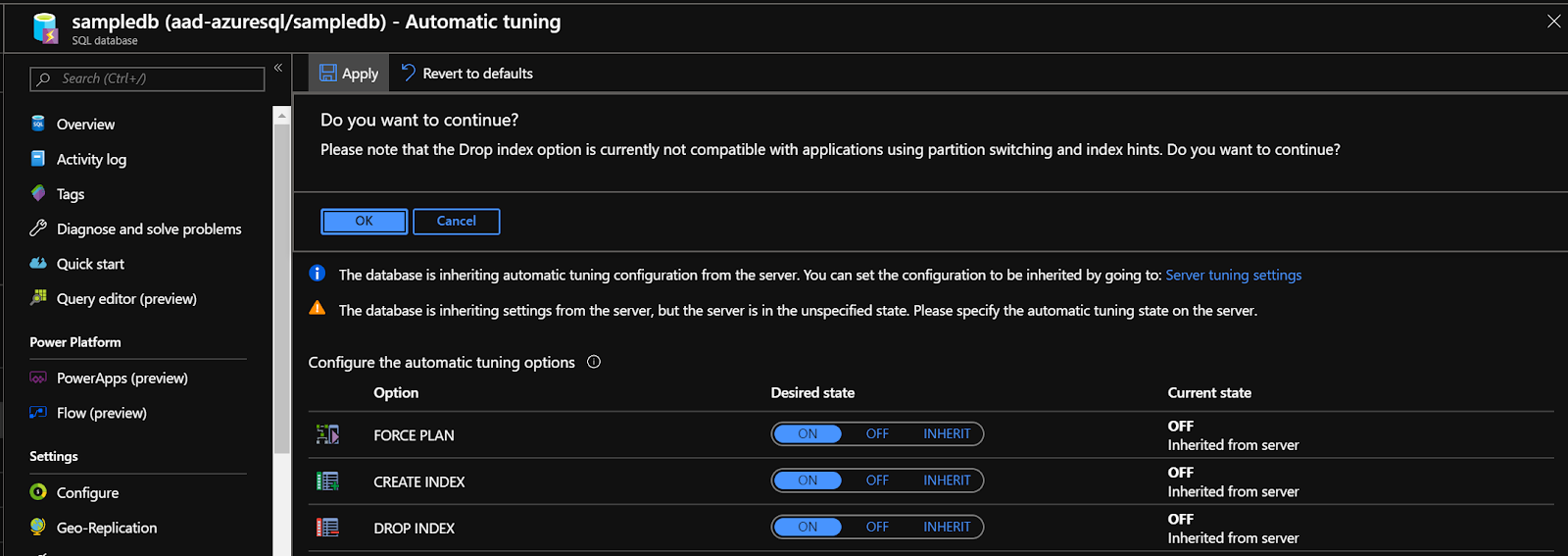Set CREATE INDEX desired state to INHERIT

point(947,480)
